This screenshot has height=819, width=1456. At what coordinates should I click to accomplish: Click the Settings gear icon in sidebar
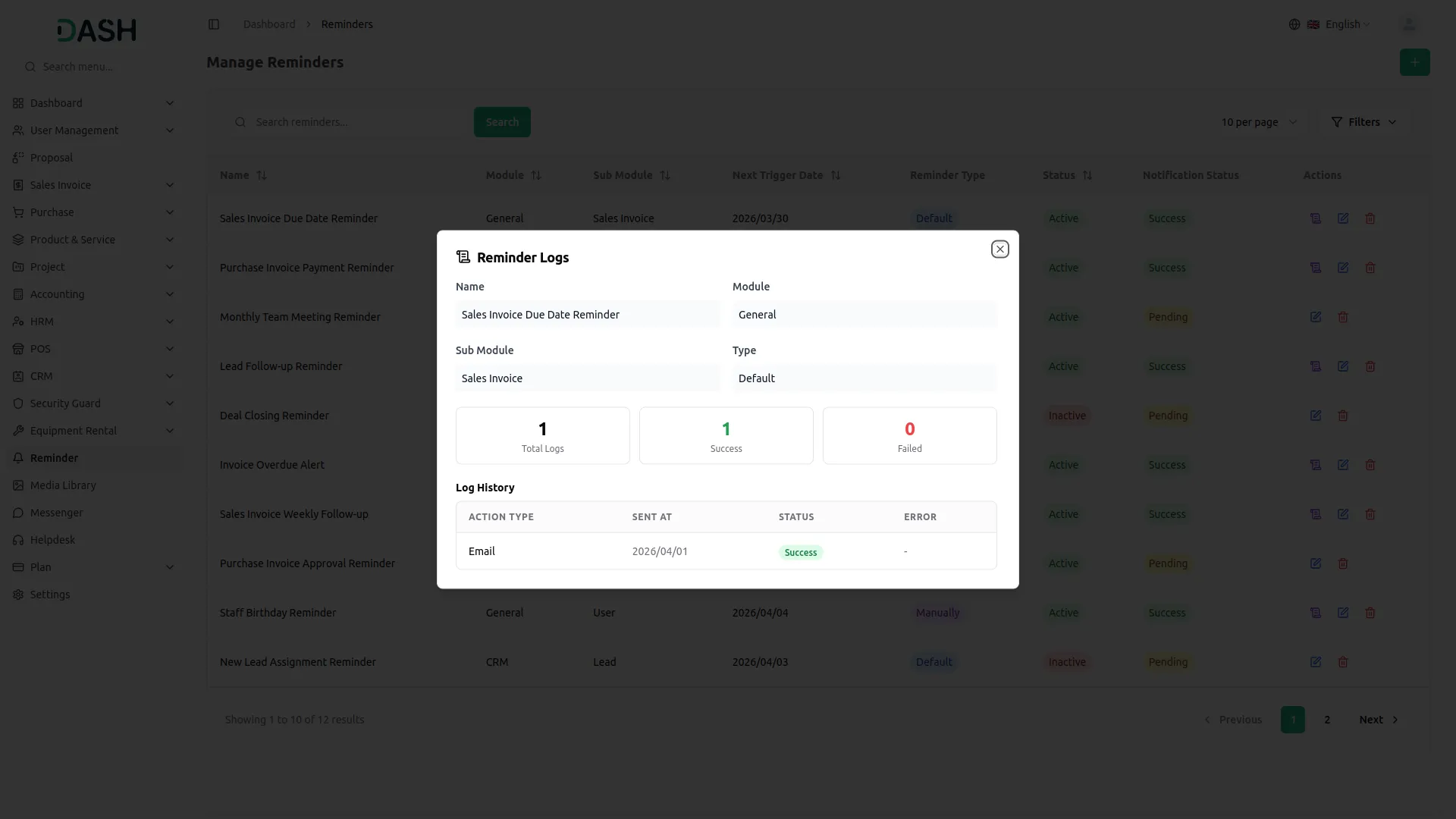tap(18, 595)
